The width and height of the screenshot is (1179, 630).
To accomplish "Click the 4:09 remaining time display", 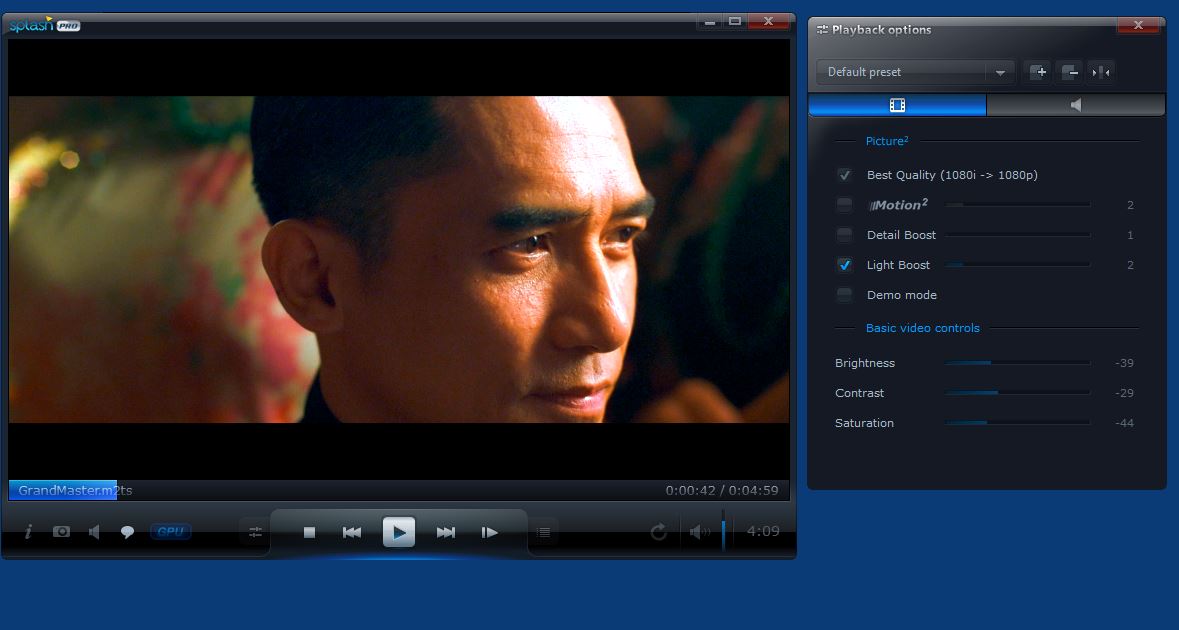I will (x=762, y=532).
